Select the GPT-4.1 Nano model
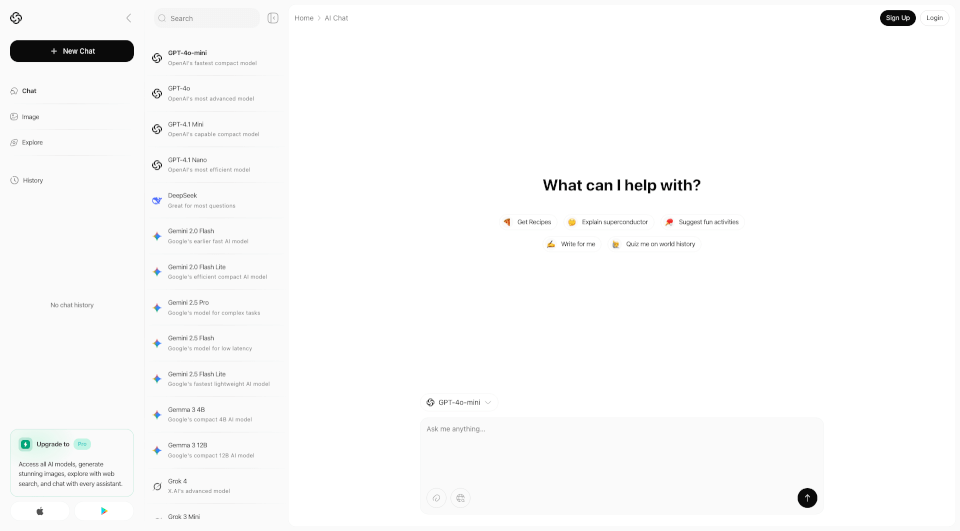This screenshot has width=960, height=531. coord(215,165)
